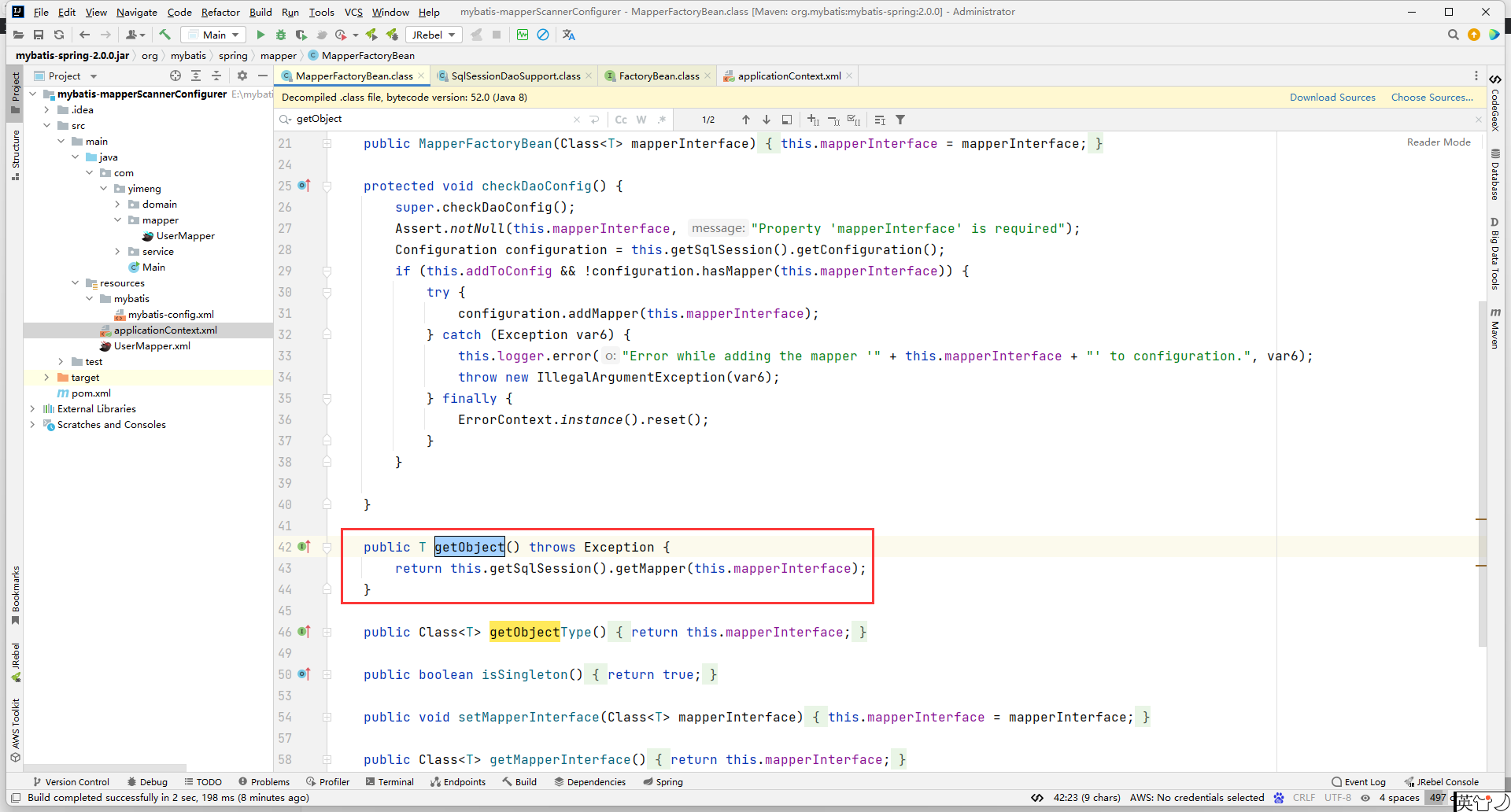
Task: Click Filter search results funnel icon
Action: (900, 120)
